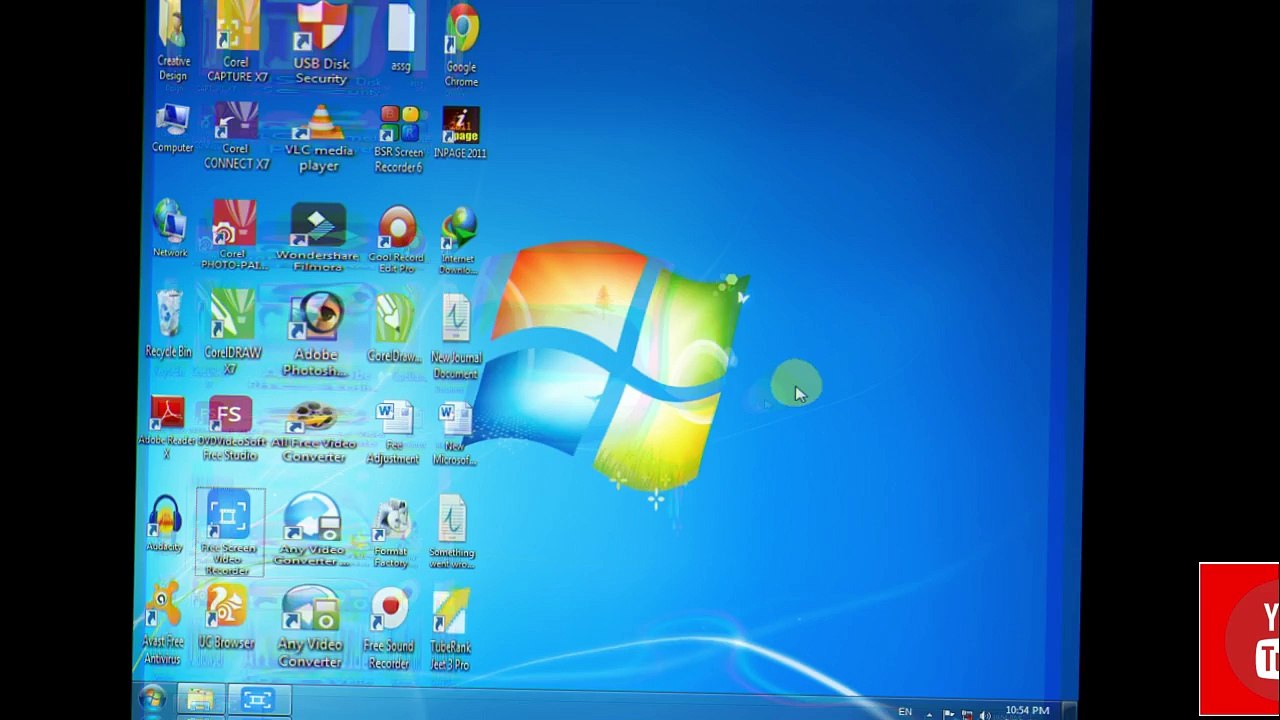Open Internet Download Manager shortcut
This screenshot has height=720, width=1280.
pyautogui.click(x=458, y=241)
